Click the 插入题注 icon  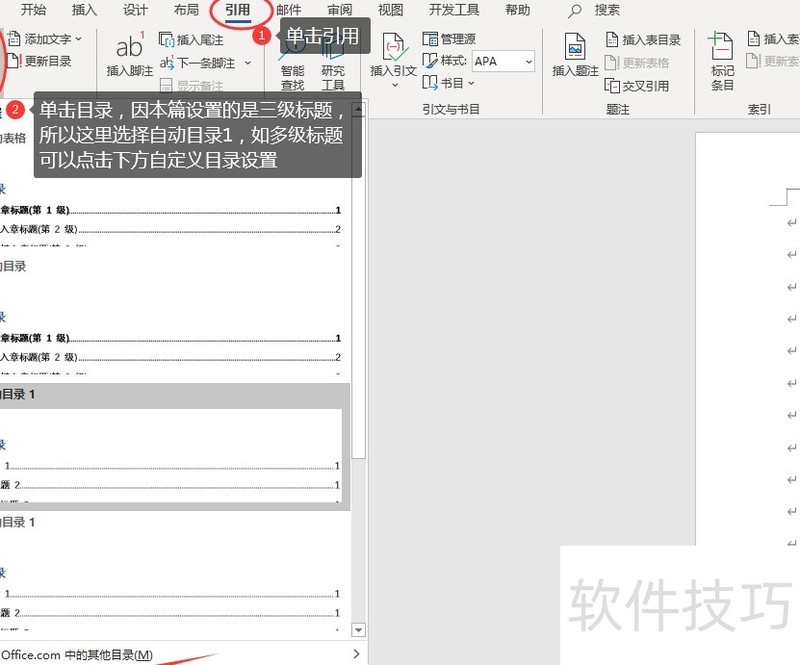pyautogui.click(x=575, y=46)
